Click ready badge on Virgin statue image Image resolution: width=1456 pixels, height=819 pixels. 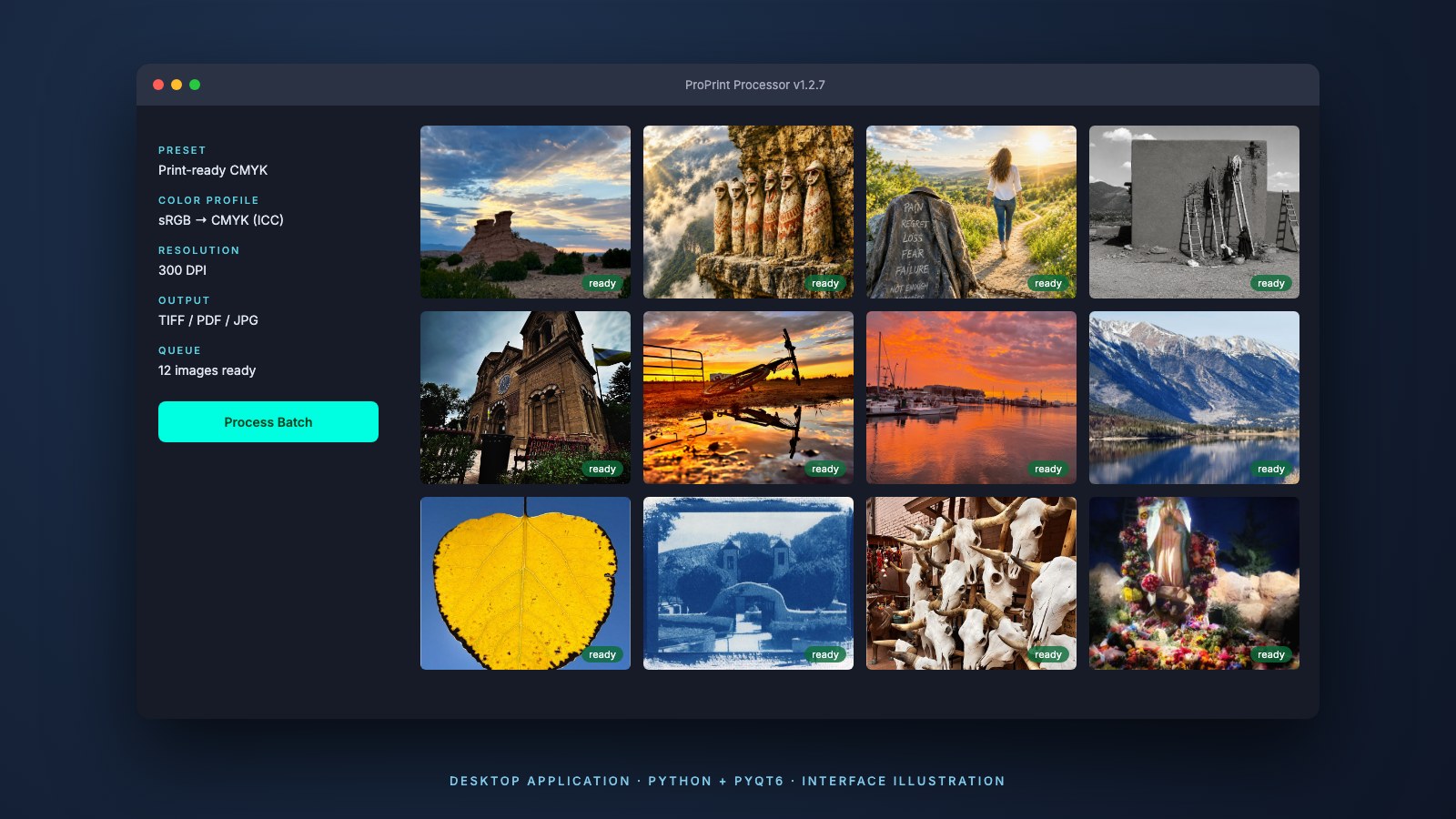[x=1271, y=654]
